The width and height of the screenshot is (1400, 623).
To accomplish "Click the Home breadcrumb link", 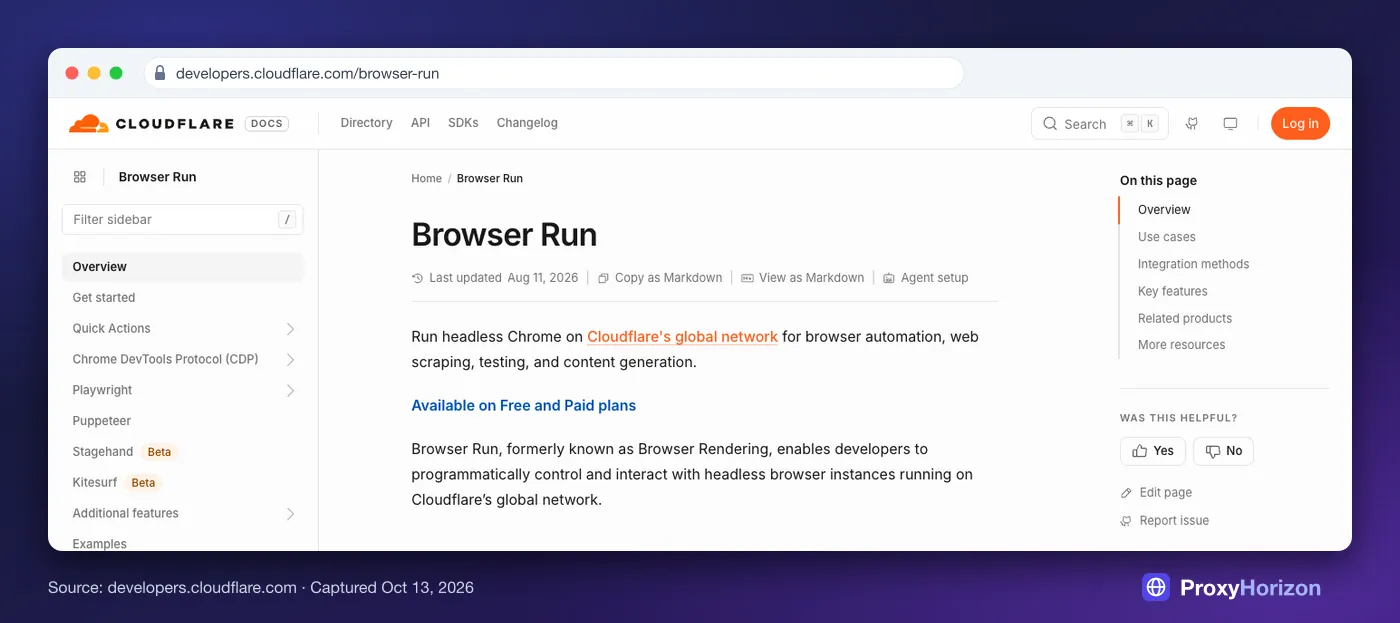I will 426,179.
